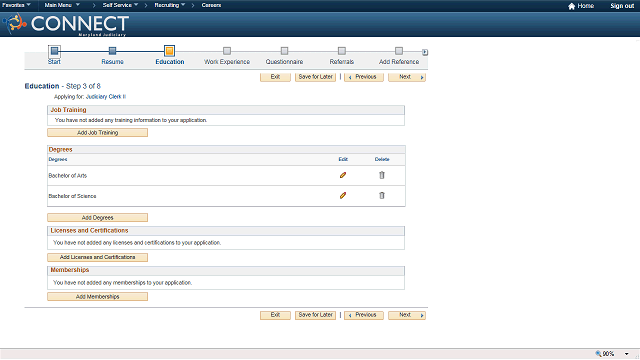This screenshot has width=640, height=360.
Task: Select the Bachelor of Science row text
Action: click(x=72, y=196)
